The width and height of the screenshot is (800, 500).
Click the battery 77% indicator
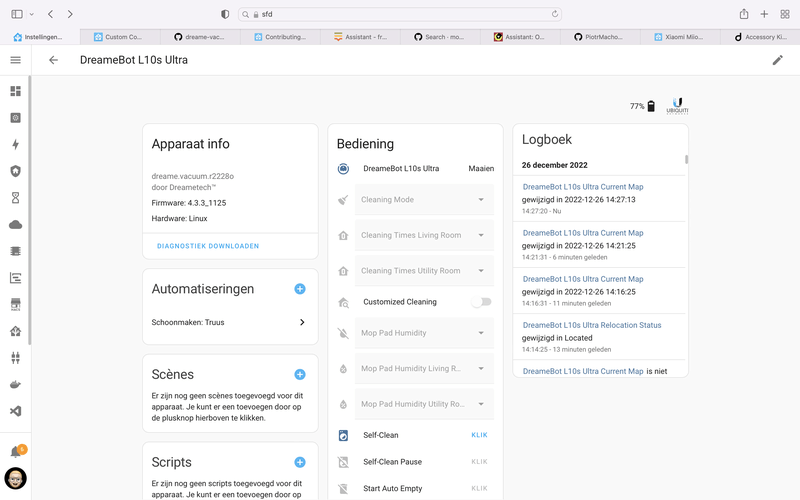click(642, 106)
